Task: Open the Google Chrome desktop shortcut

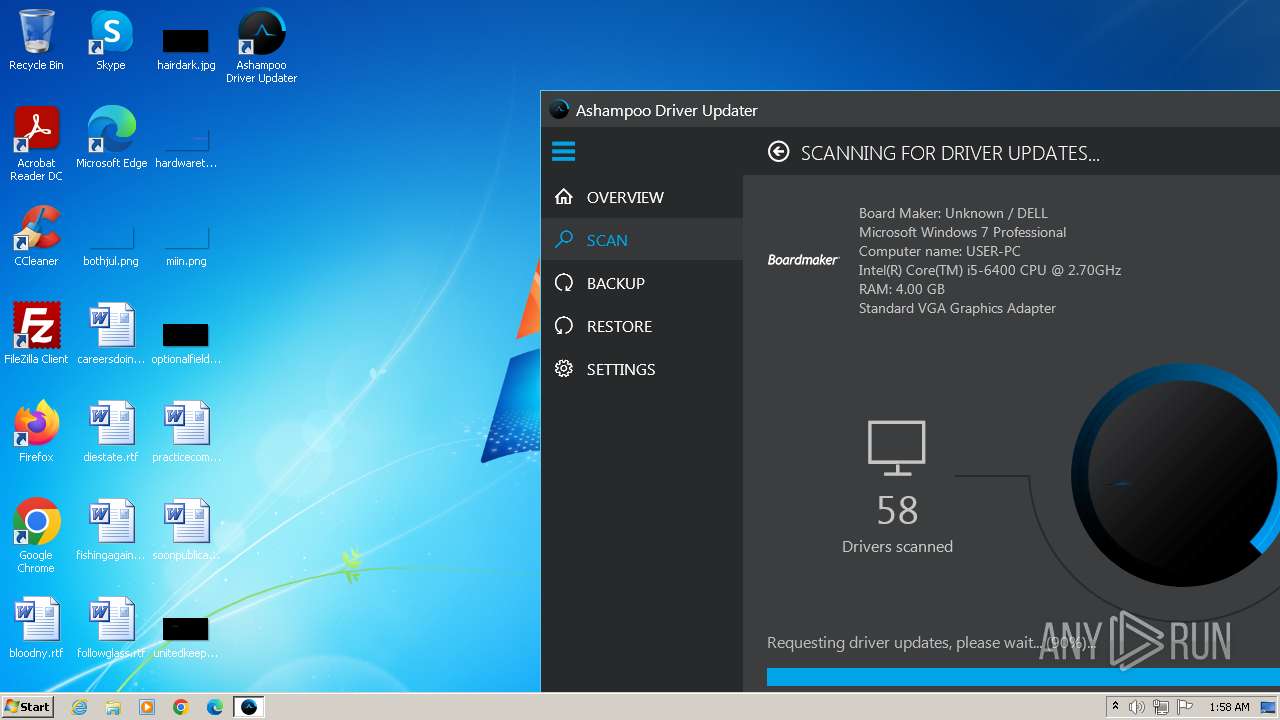Action: point(36,537)
